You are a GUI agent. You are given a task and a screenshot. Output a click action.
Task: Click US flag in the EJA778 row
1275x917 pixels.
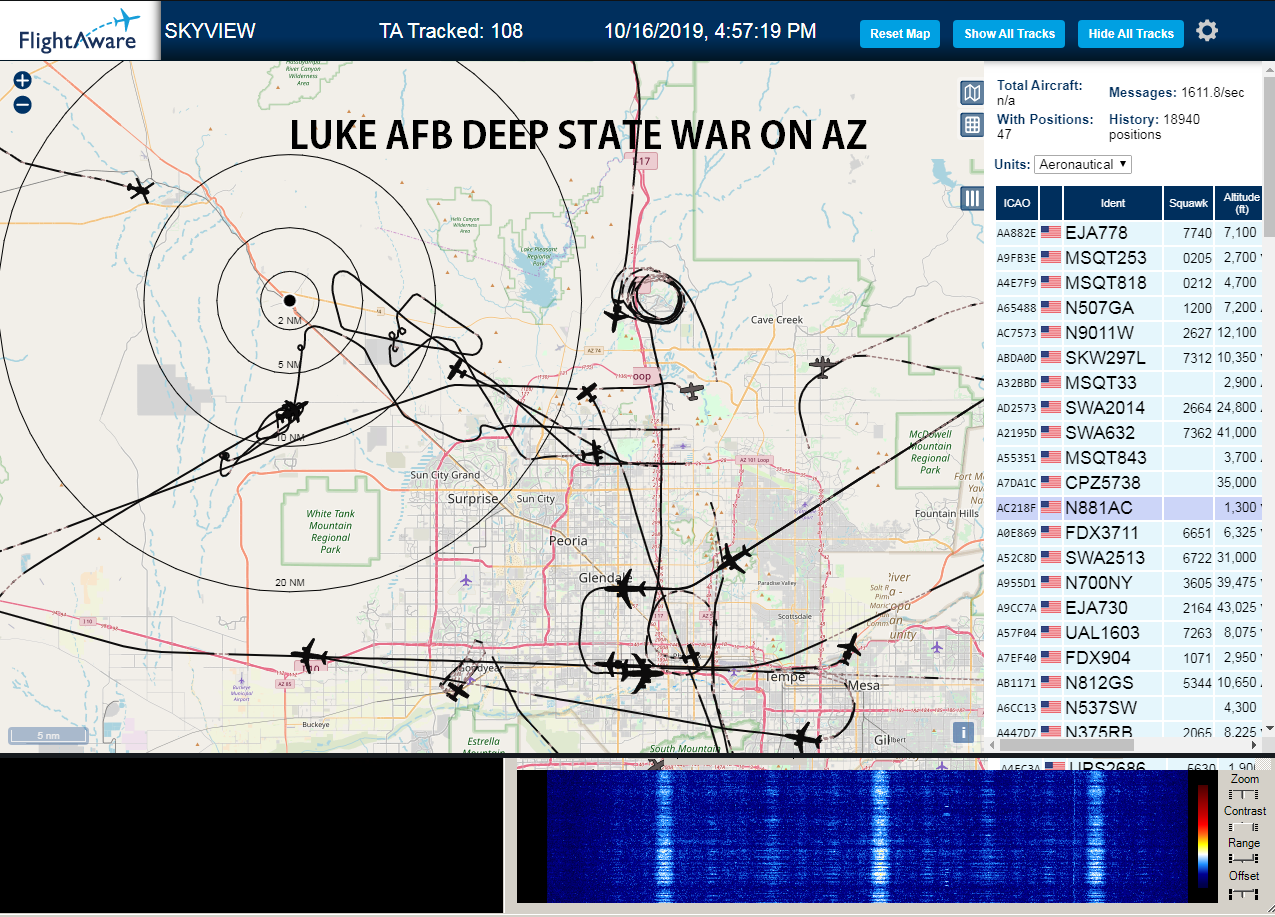click(1051, 232)
